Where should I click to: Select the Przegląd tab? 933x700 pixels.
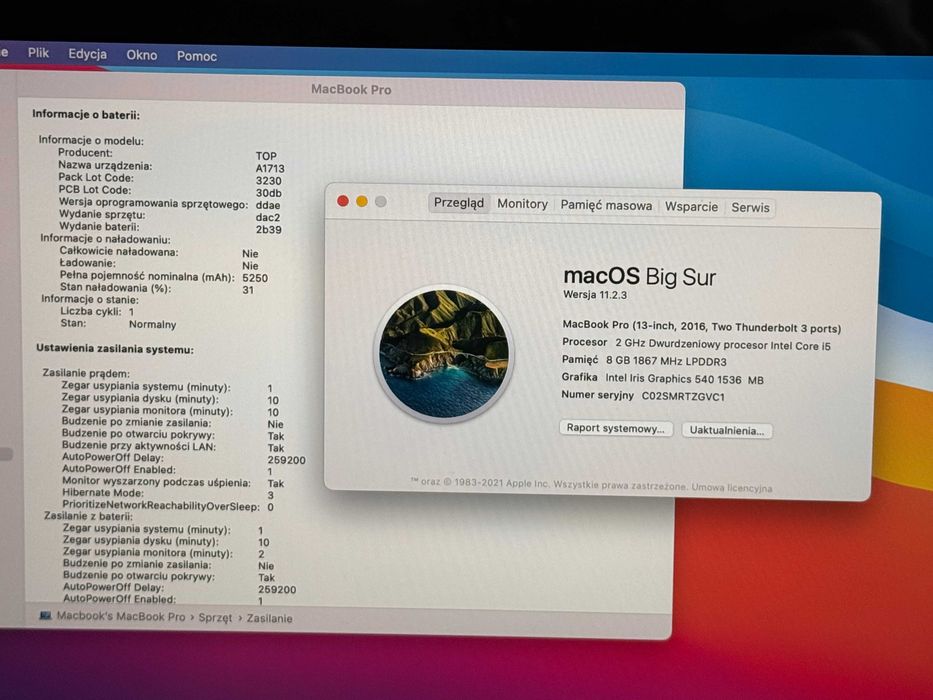click(459, 203)
